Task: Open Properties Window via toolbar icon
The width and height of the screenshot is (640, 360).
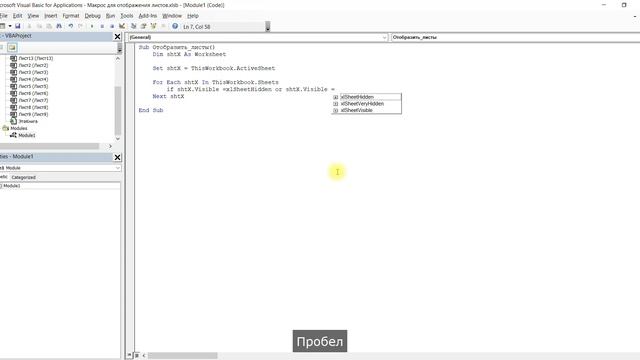Action: click(x=143, y=26)
